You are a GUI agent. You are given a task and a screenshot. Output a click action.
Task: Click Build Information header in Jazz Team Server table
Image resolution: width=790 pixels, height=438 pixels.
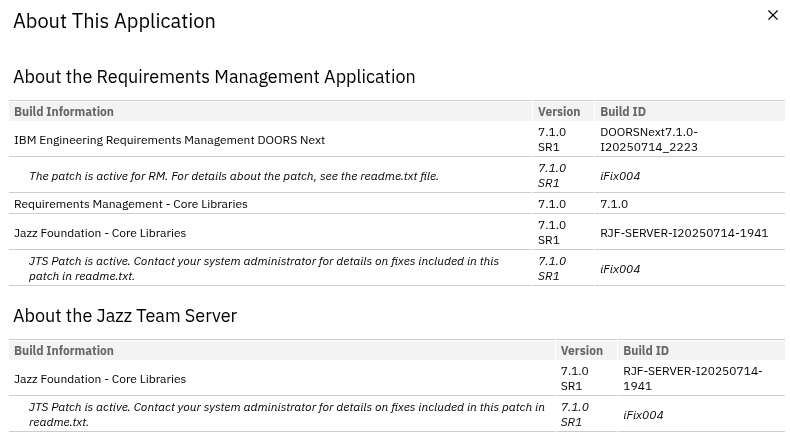[64, 351]
